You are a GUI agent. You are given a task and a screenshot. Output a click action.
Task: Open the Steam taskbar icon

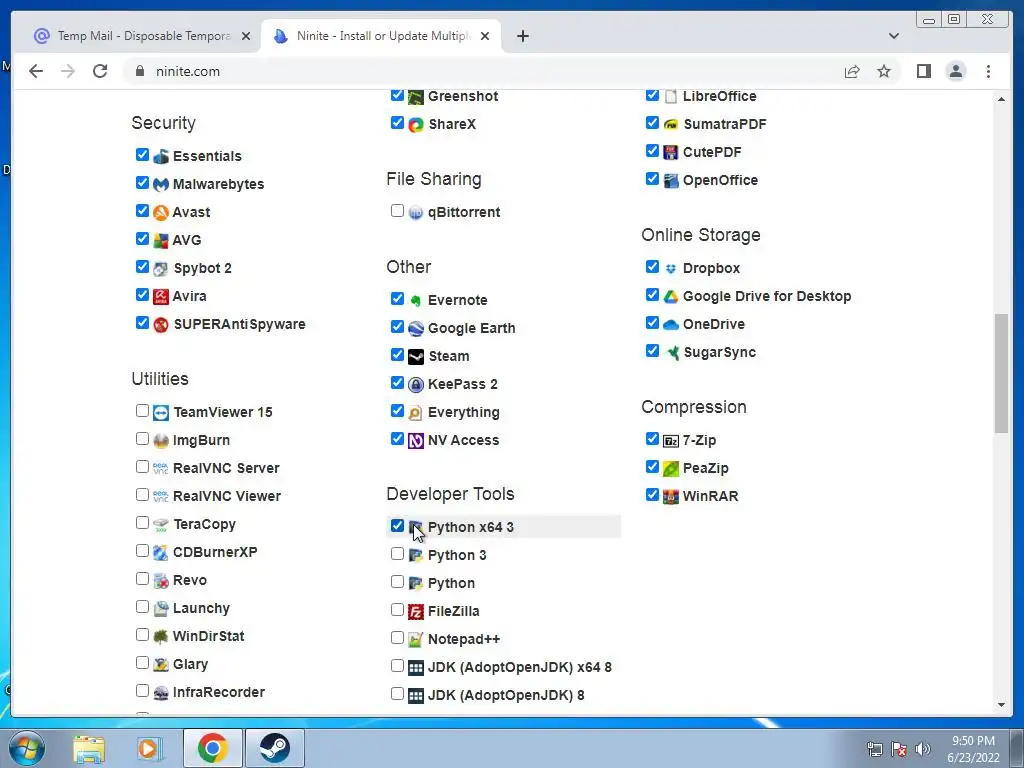pyautogui.click(x=274, y=748)
